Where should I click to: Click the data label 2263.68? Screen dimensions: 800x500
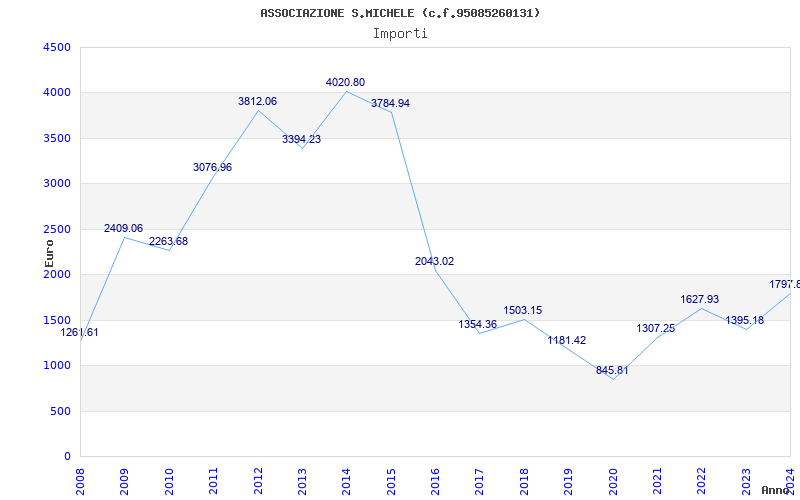(x=168, y=241)
